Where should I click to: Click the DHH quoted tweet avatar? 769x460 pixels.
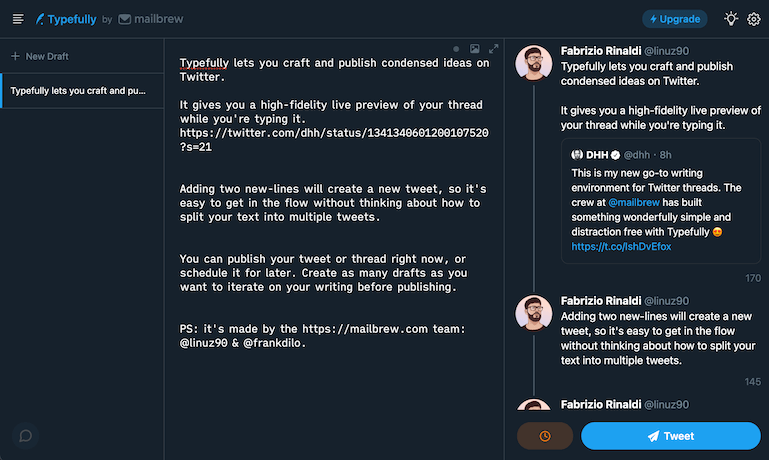(578, 155)
